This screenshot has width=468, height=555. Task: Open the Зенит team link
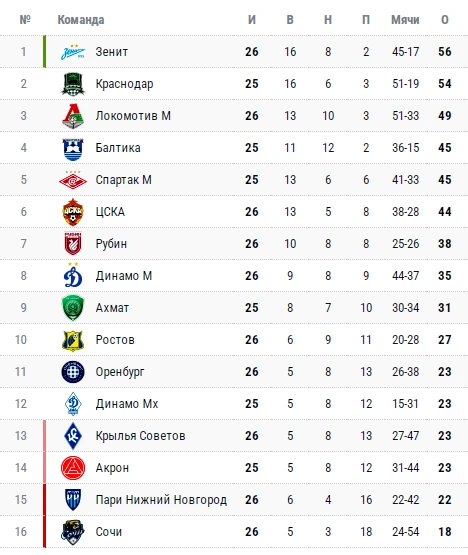pos(112,52)
